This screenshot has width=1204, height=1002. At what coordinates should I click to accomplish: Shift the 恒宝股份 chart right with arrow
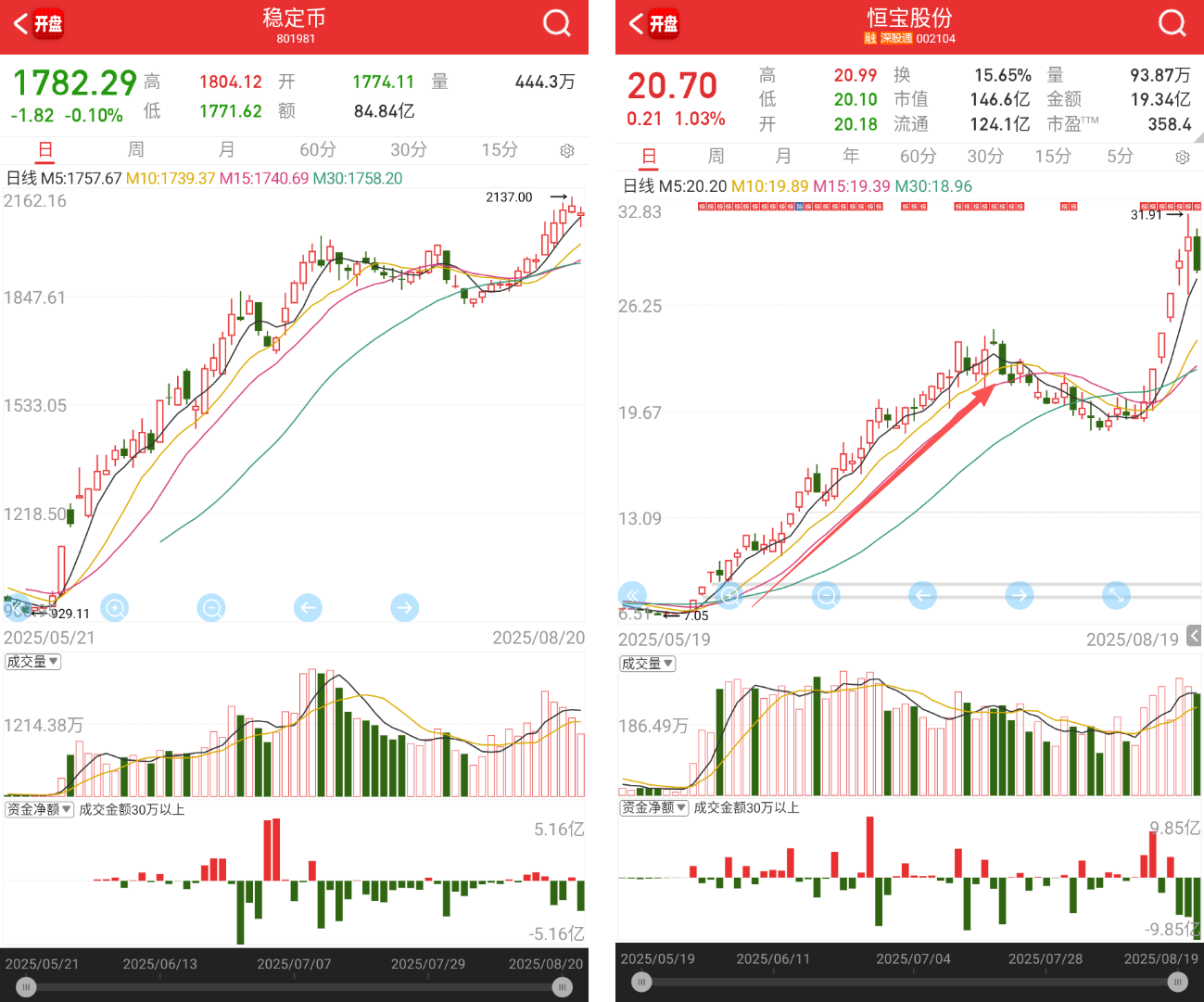(x=1019, y=595)
